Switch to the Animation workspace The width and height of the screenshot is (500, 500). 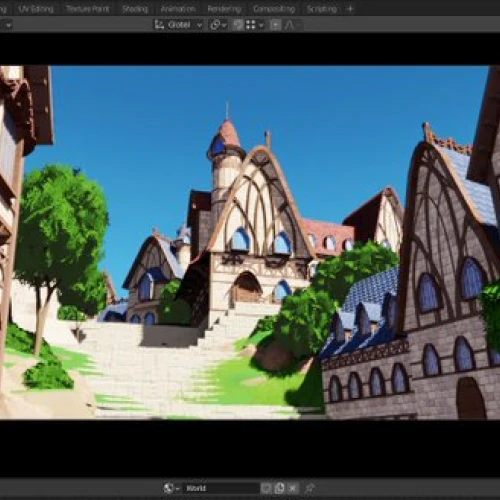point(178,9)
